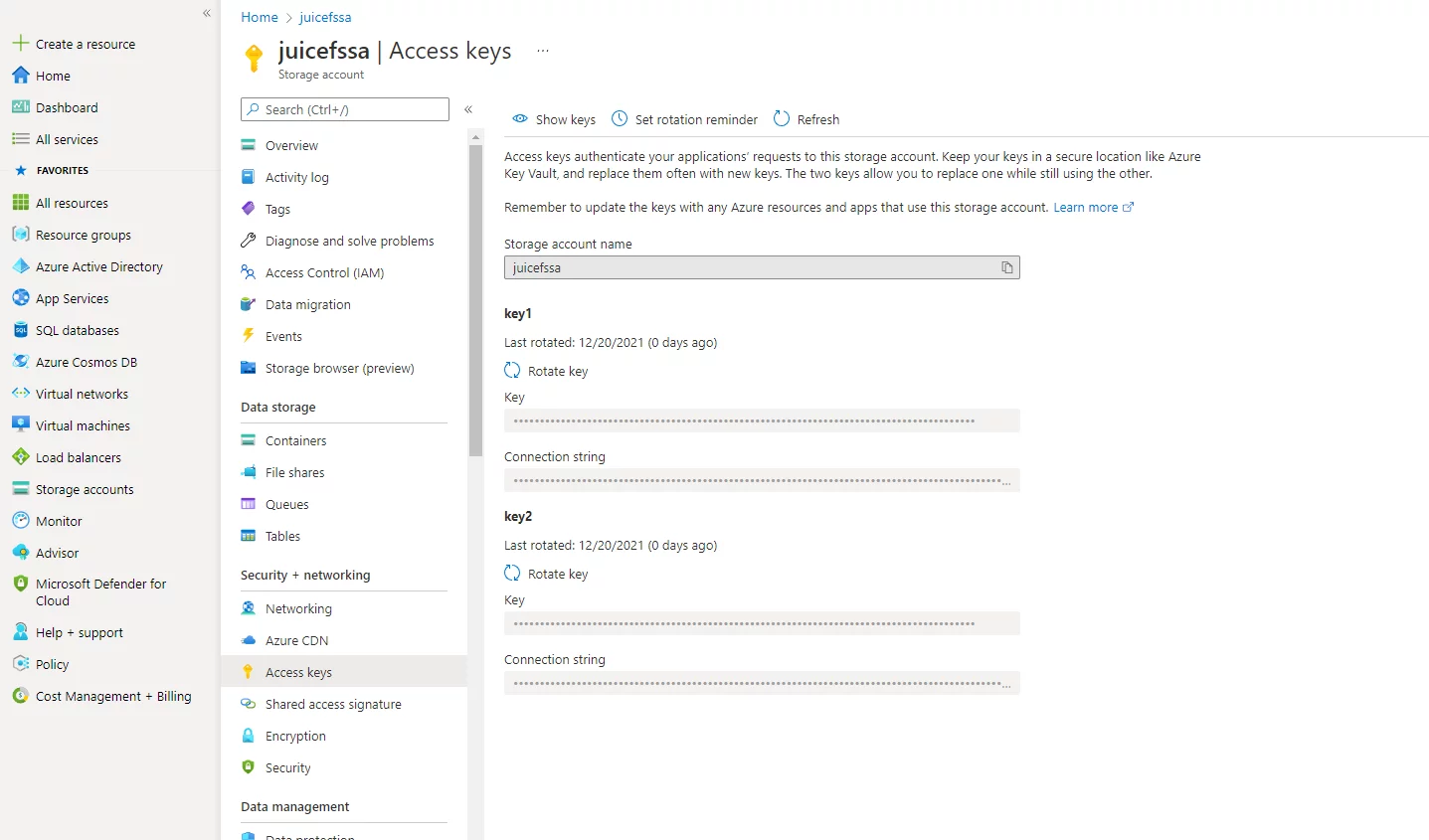Open juicefssa breadcrumb link
This screenshot has height=840, width=1429.
[x=325, y=17]
